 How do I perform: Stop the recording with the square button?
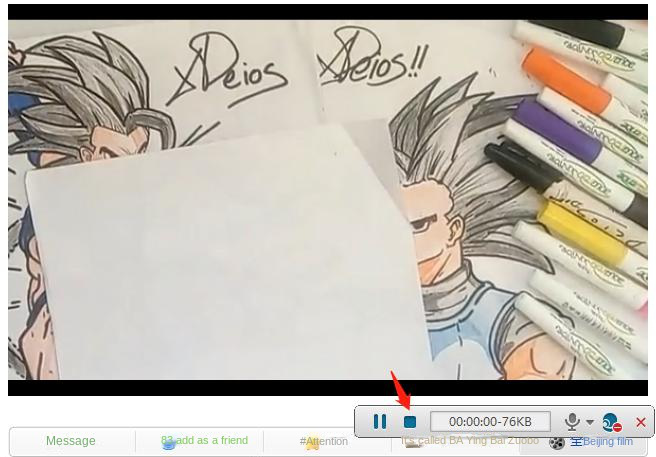[410, 422]
